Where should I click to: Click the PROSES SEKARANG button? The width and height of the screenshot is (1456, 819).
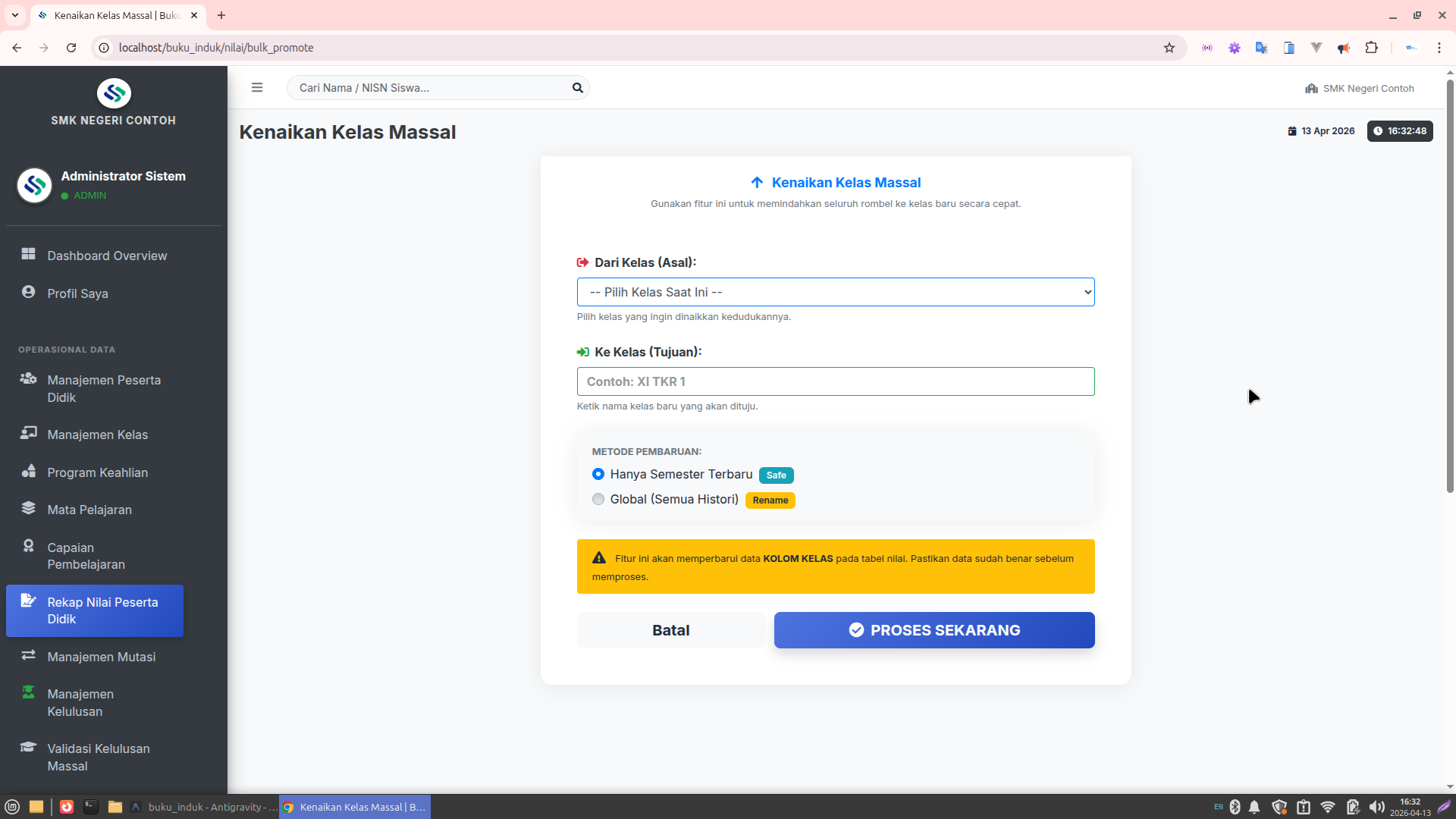tap(934, 630)
